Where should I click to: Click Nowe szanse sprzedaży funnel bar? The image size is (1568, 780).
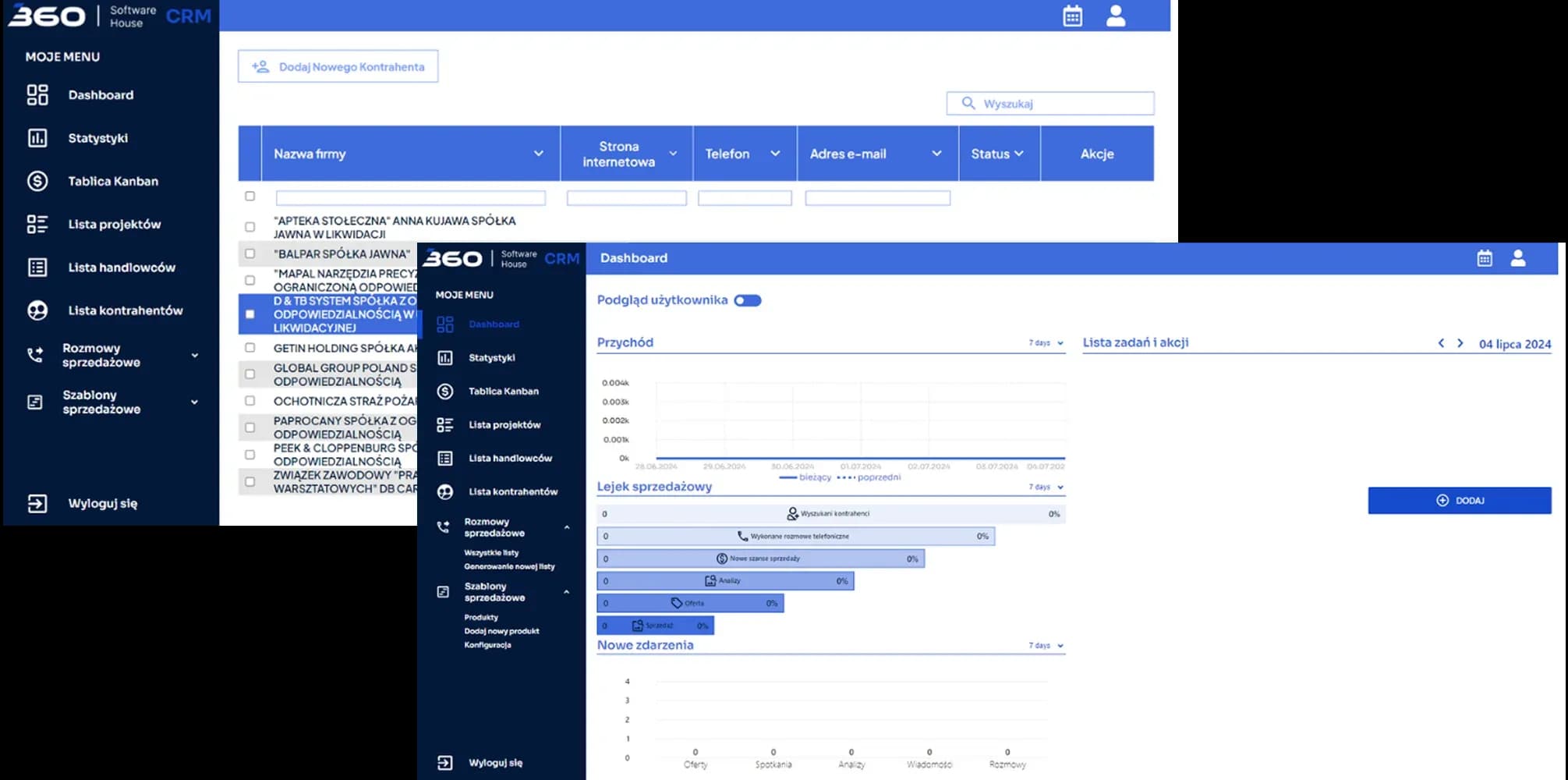click(x=761, y=558)
